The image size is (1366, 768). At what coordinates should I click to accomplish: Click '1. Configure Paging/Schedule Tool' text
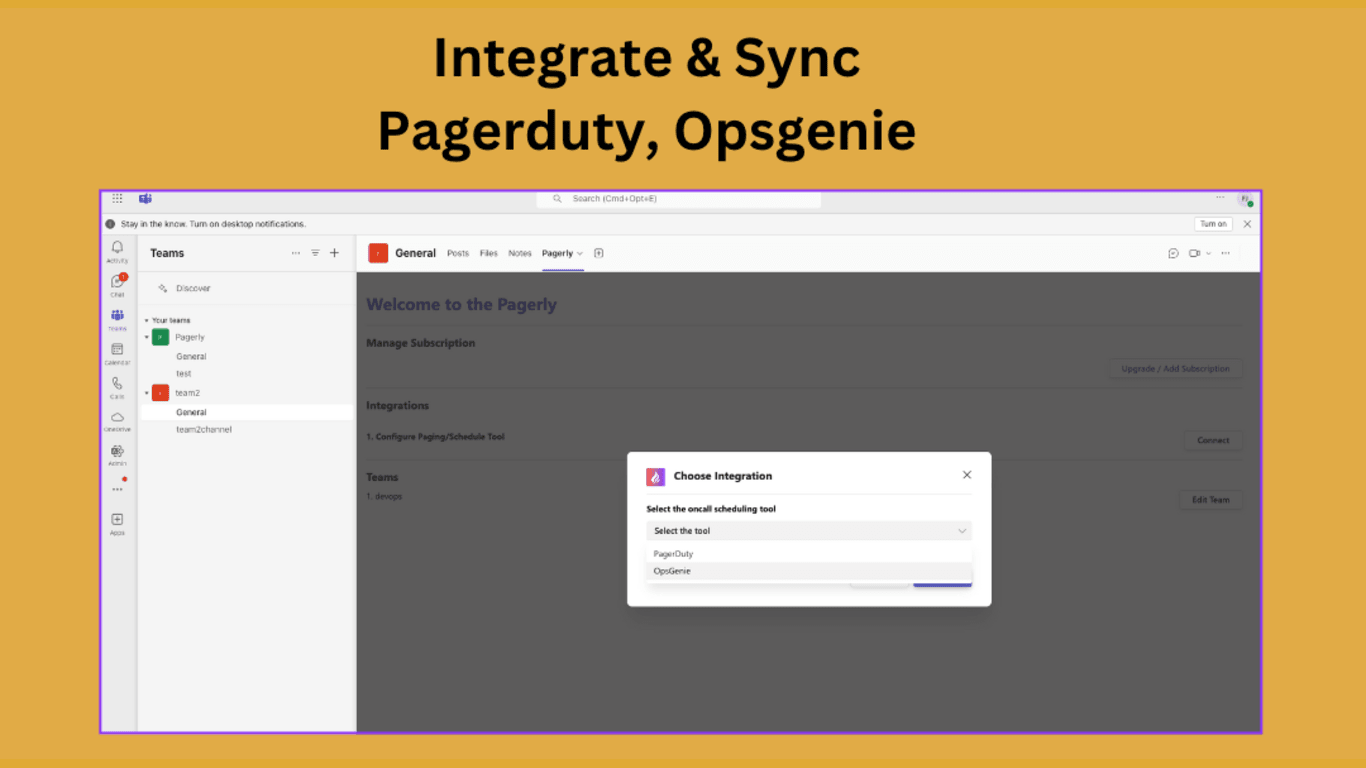pos(435,437)
